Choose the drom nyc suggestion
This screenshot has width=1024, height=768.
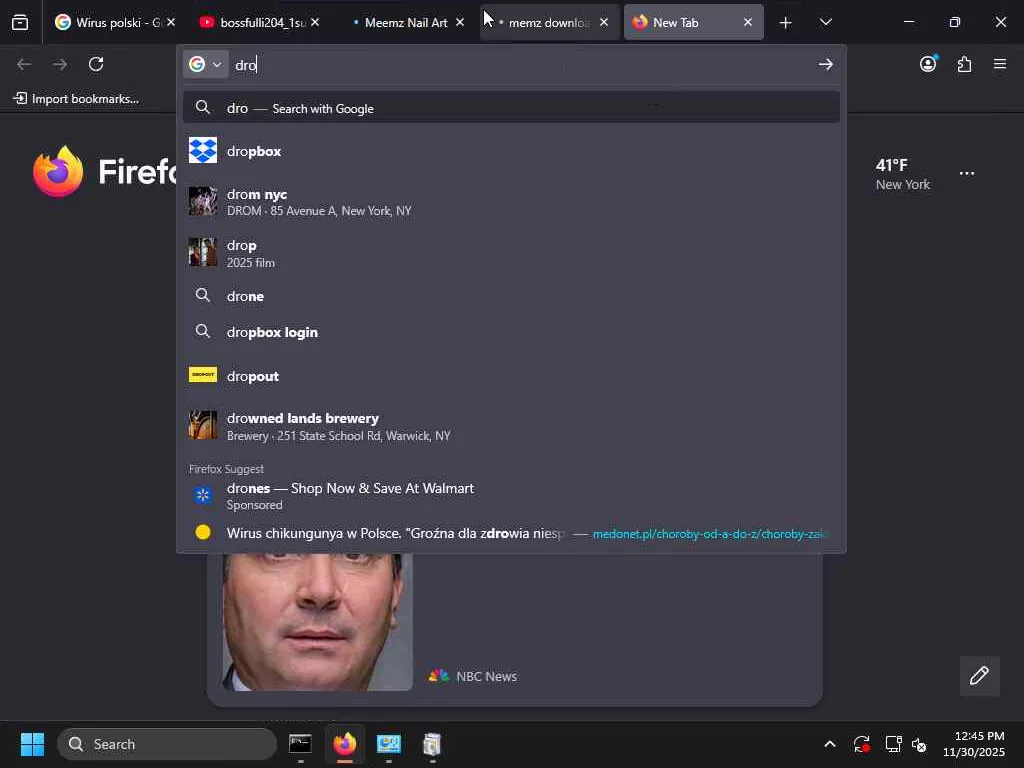click(511, 202)
